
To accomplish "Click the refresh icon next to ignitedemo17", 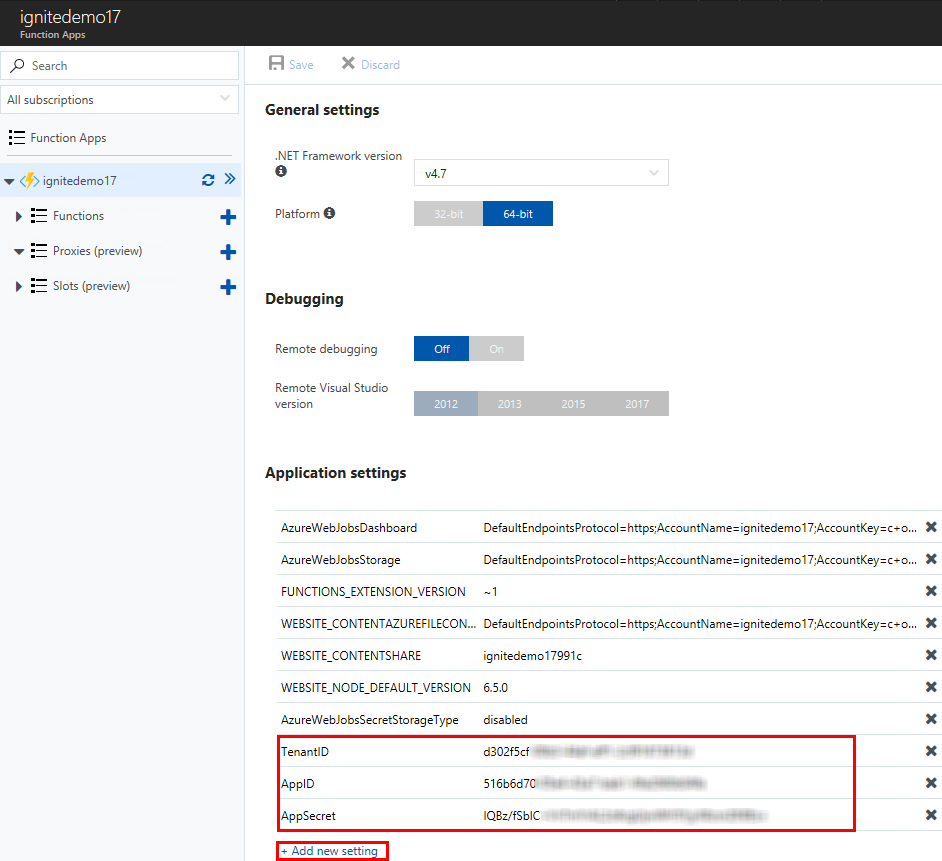I will tap(208, 181).
